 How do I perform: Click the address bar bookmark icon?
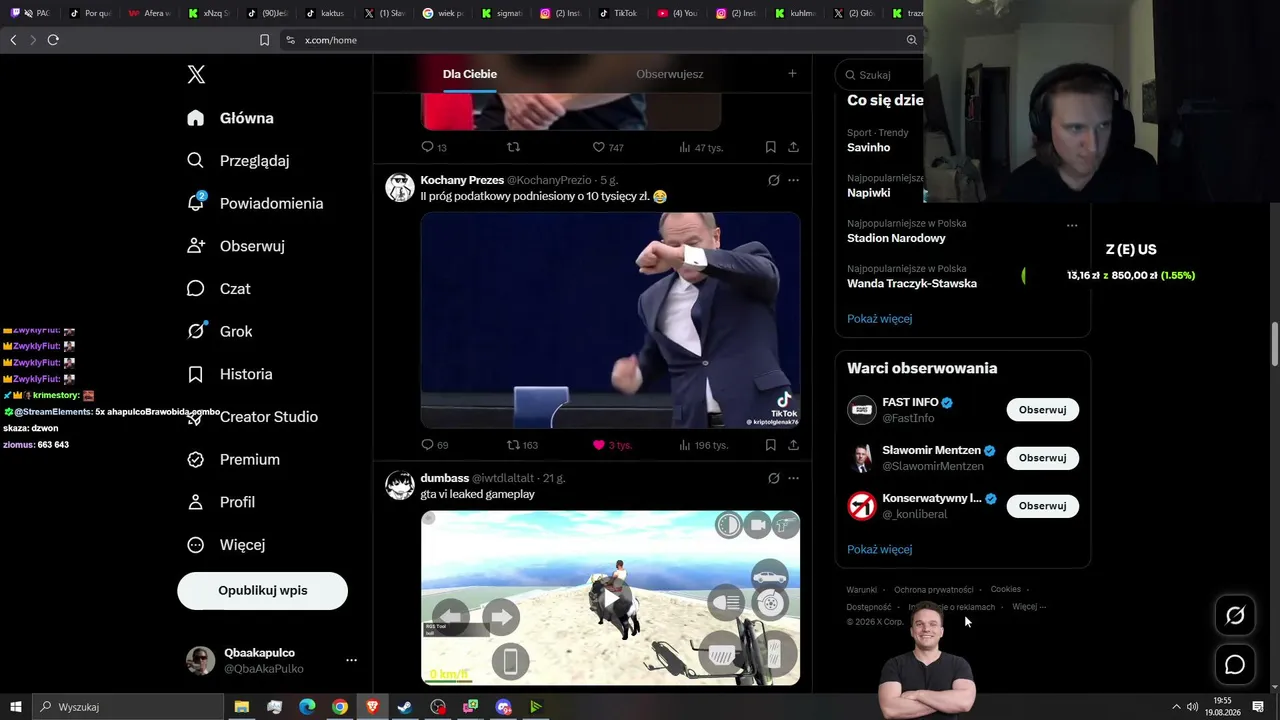coord(264,40)
